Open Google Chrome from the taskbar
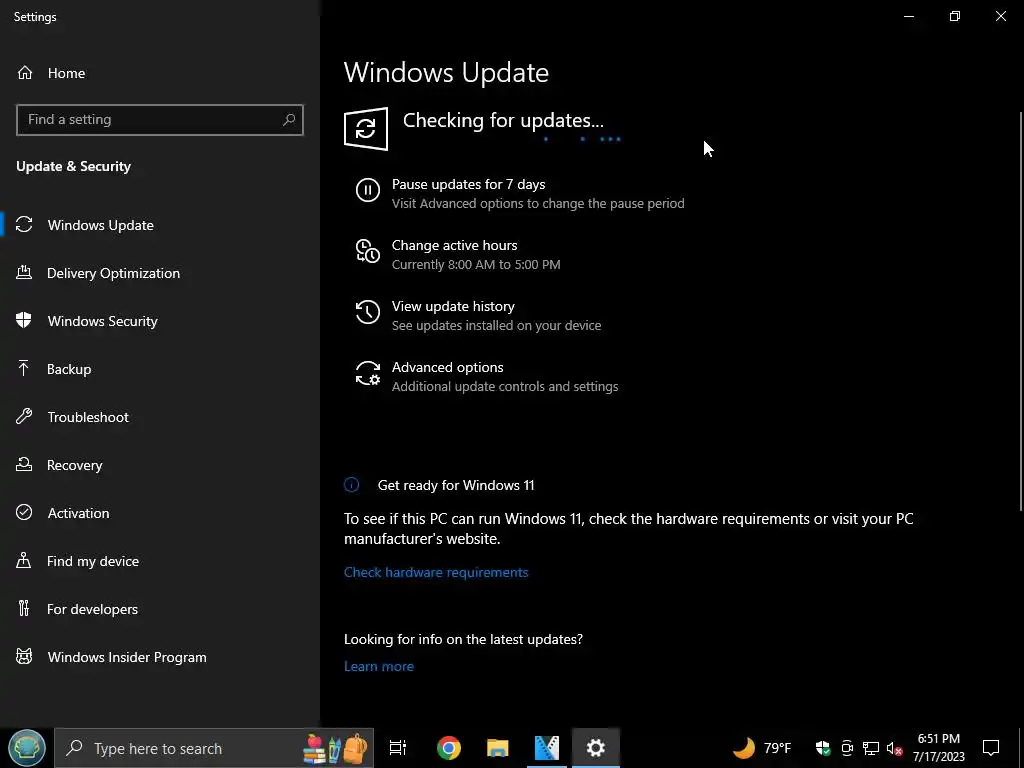This screenshot has width=1024, height=768. tap(449, 748)
